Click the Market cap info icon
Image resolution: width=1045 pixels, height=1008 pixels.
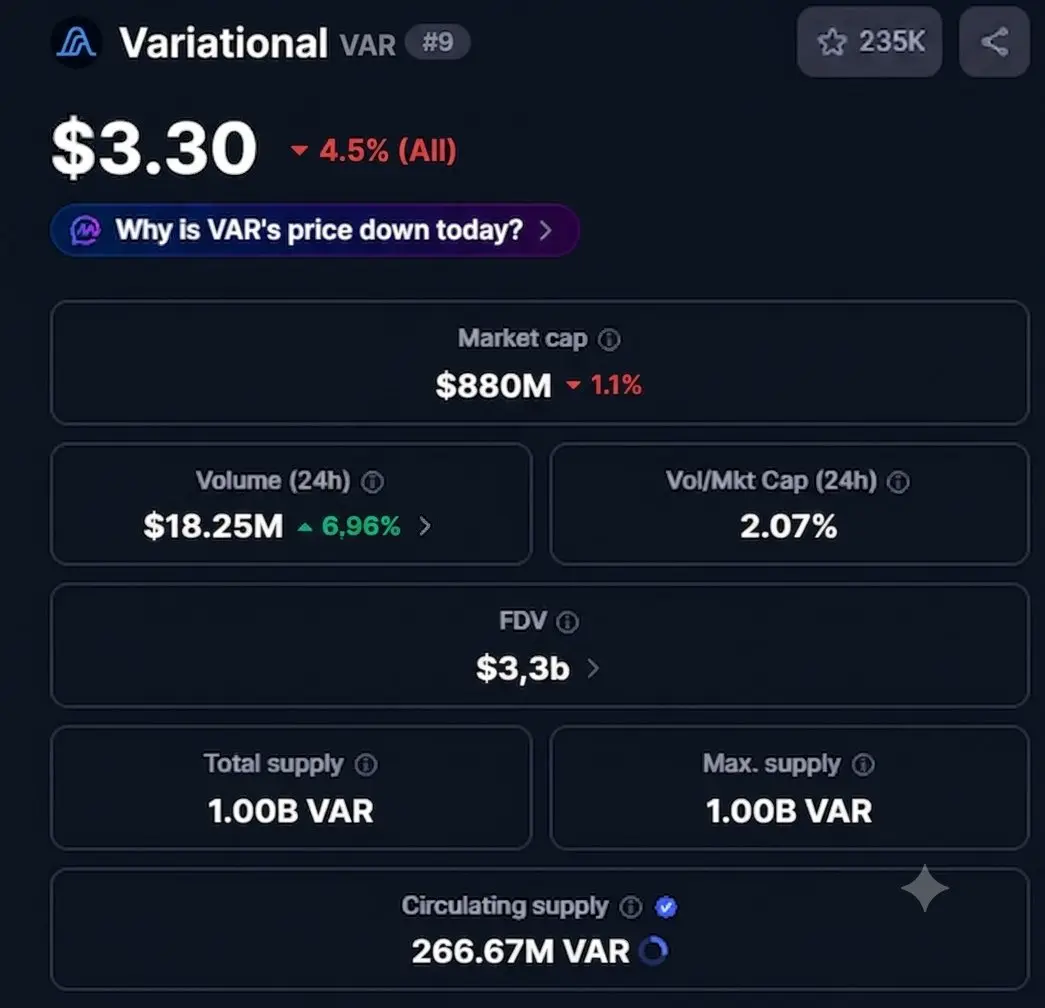(x=608, y=339)
